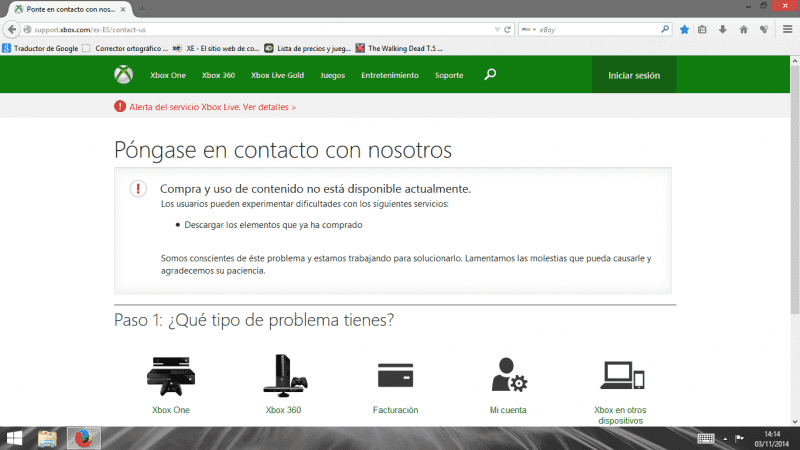Open the Xbox One navigation menu
Image resolution: width=800 pixels, height=450 pixels.
click(168, 75)
